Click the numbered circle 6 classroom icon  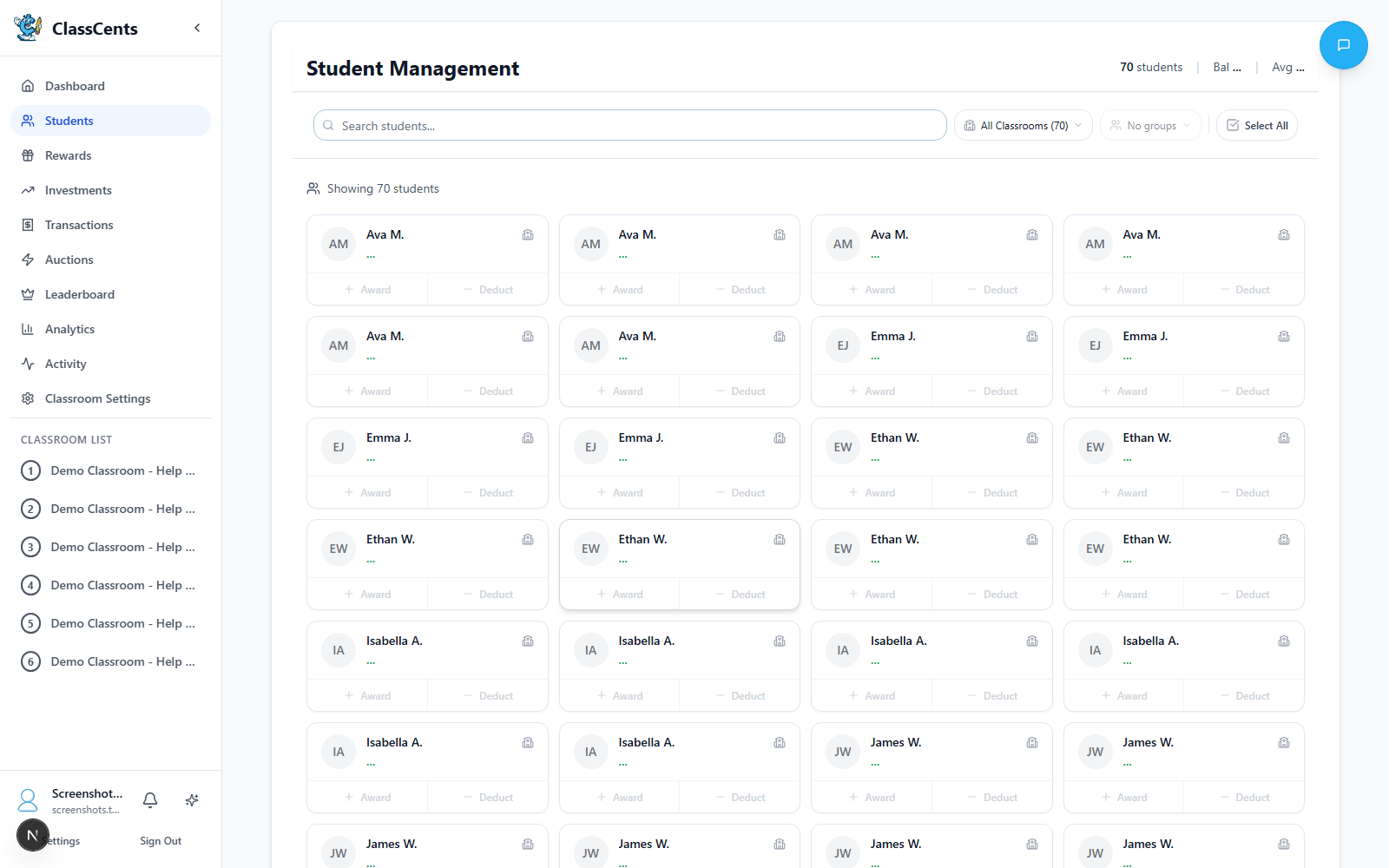pyautogui.click(x=30, y=661)
